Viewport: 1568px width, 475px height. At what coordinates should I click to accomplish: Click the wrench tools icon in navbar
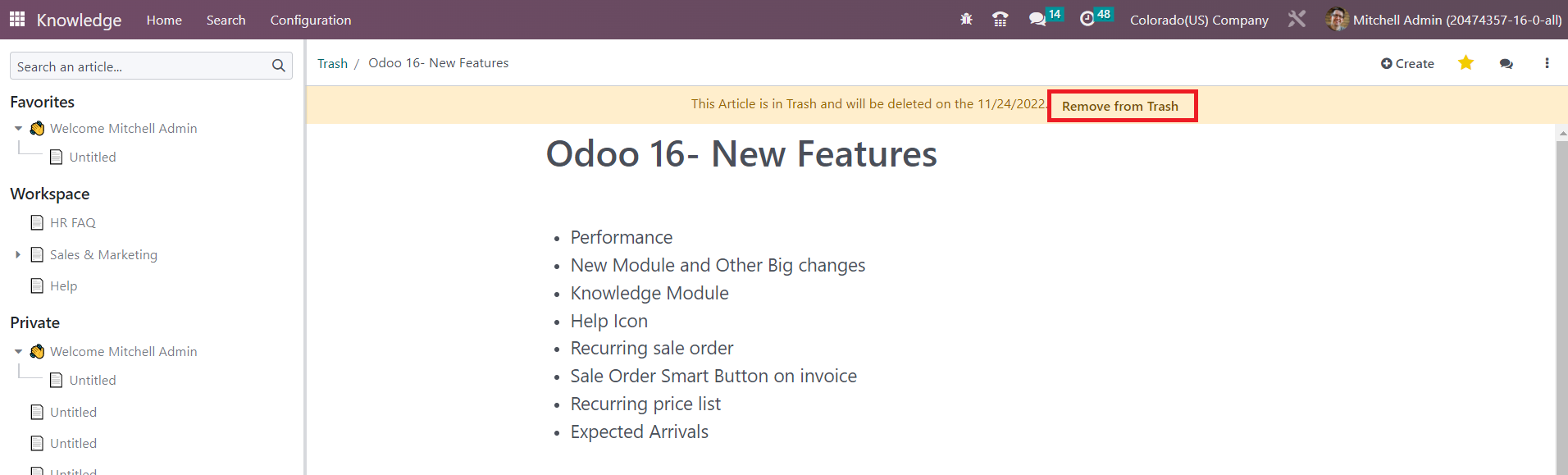coord(1297,19)
